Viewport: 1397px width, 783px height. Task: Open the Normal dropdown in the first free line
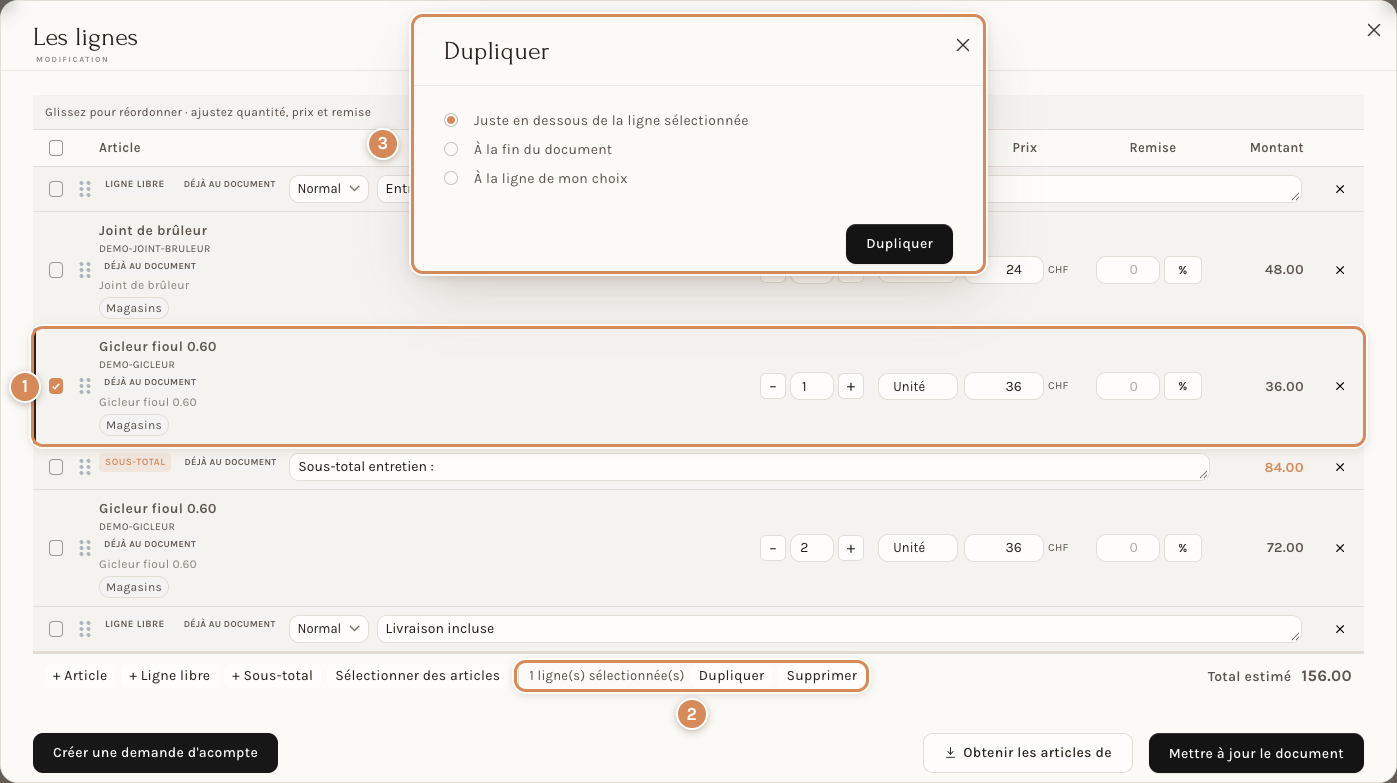(x=329, y=189)
